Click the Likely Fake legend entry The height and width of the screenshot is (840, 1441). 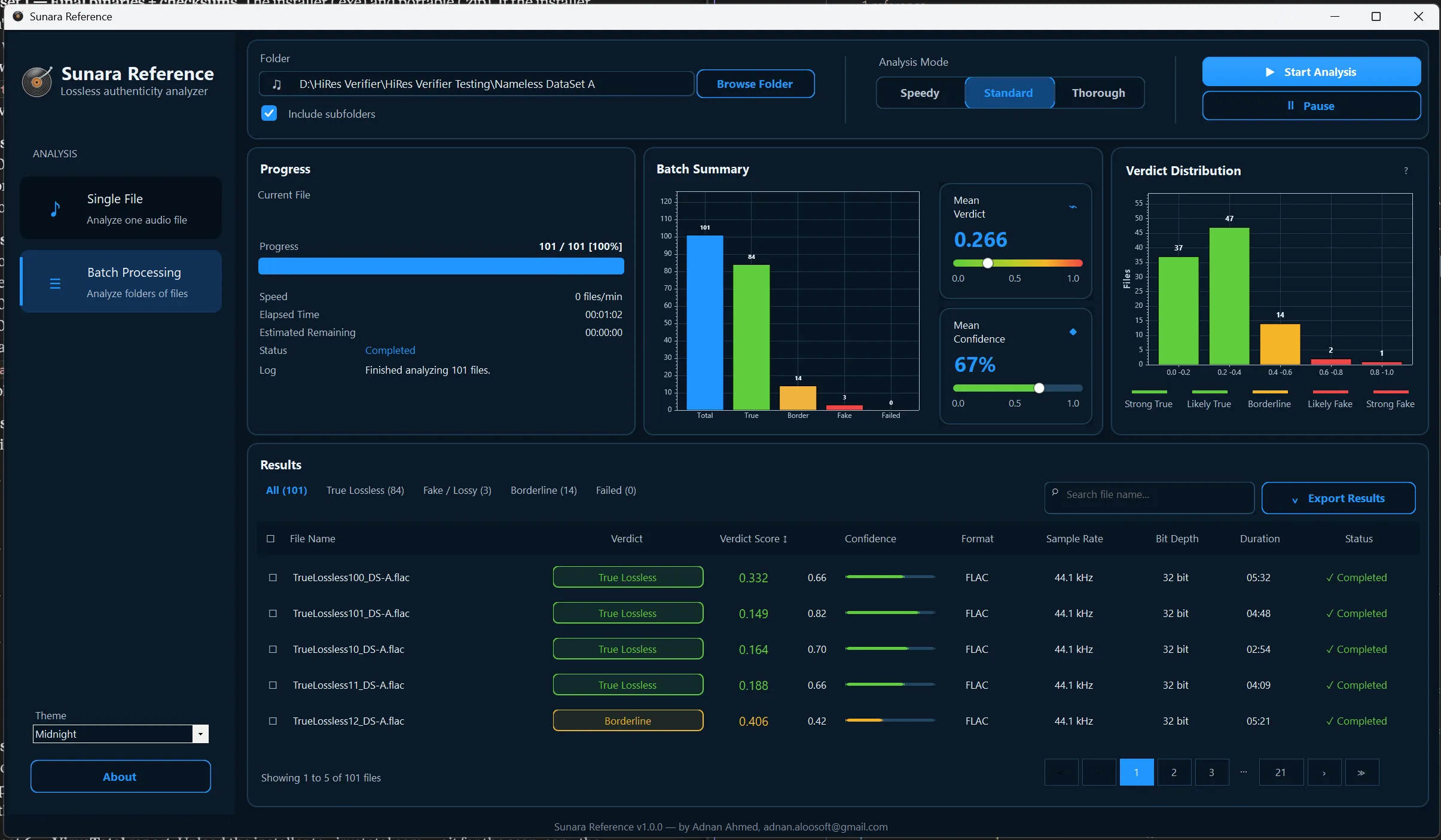click(x=1330, y=399)
